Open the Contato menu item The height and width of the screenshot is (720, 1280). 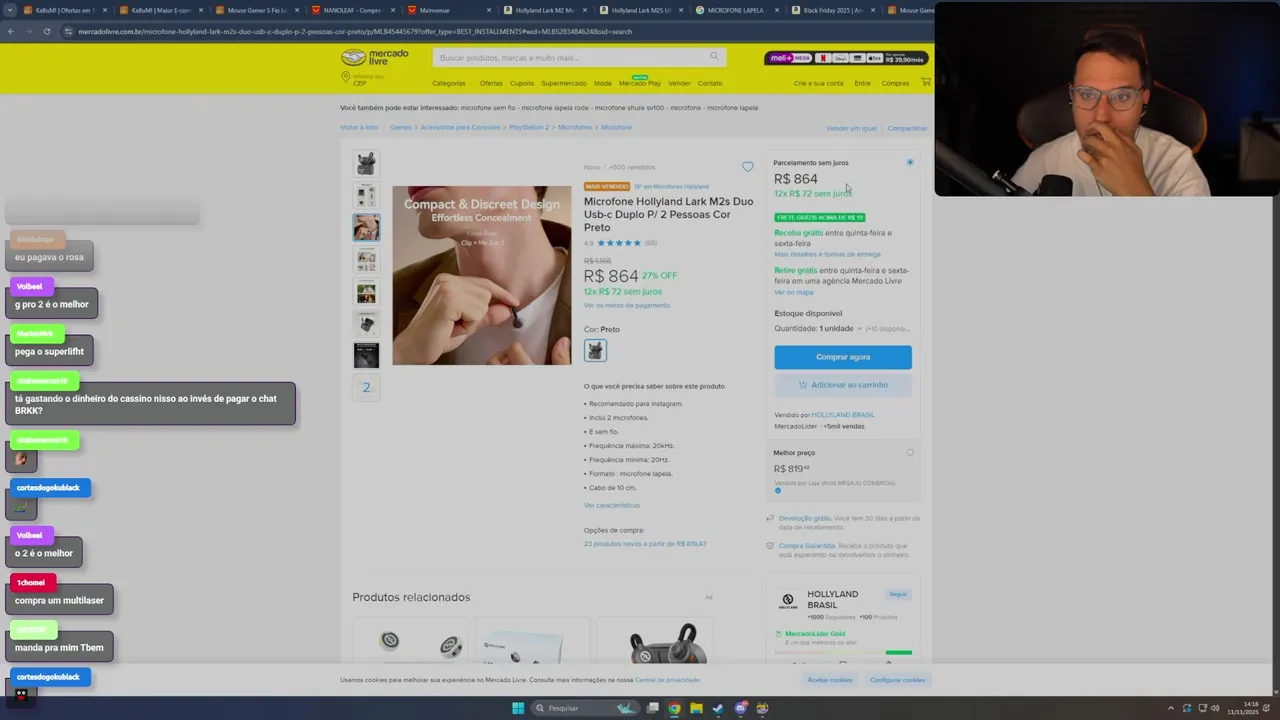710,83
